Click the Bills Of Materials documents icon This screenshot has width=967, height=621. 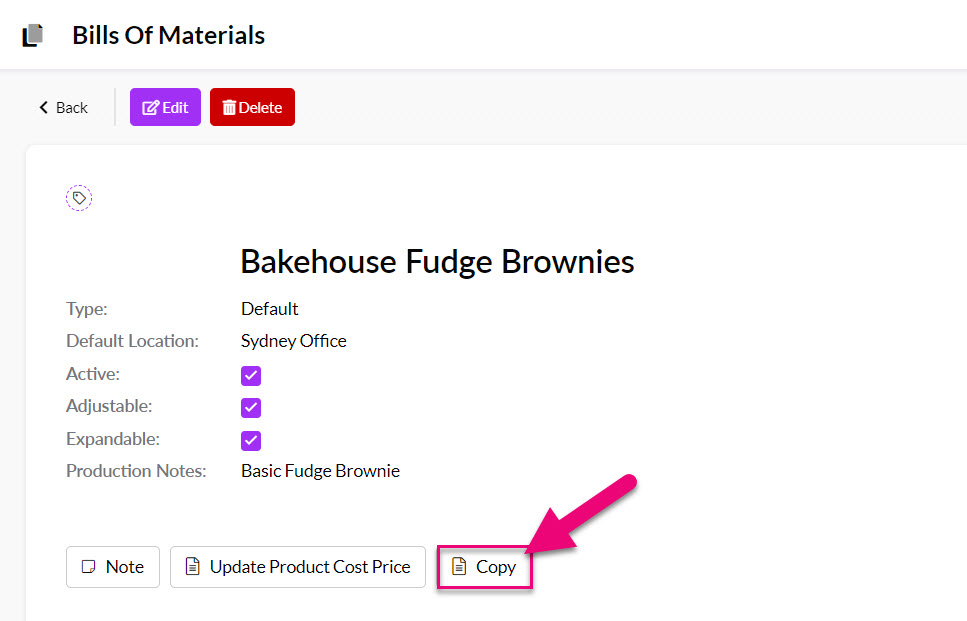(x=33, y=35)
